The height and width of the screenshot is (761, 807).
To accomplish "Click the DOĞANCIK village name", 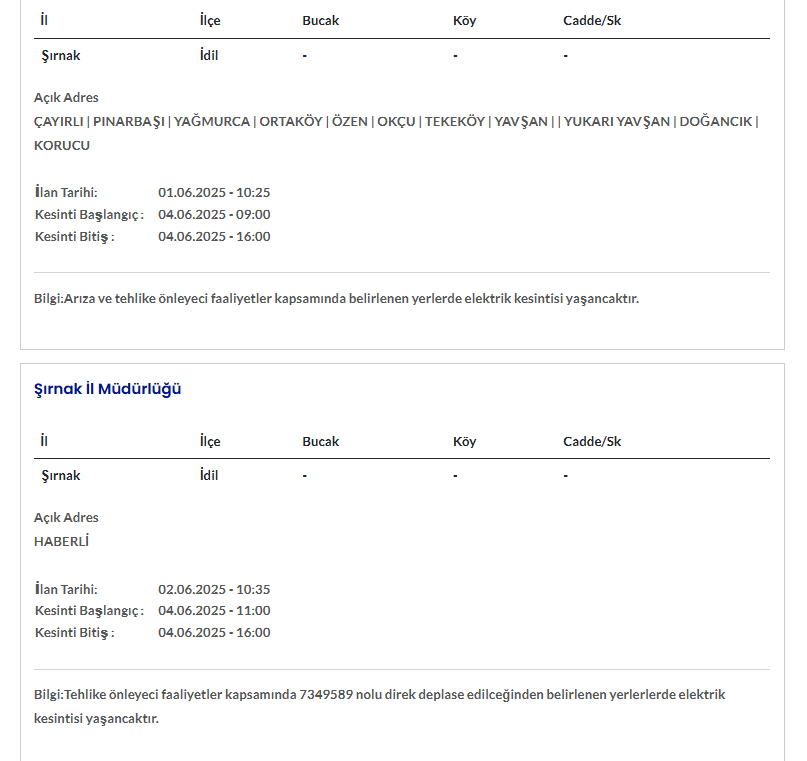I will pyautogui.click(x=715, y=122).
